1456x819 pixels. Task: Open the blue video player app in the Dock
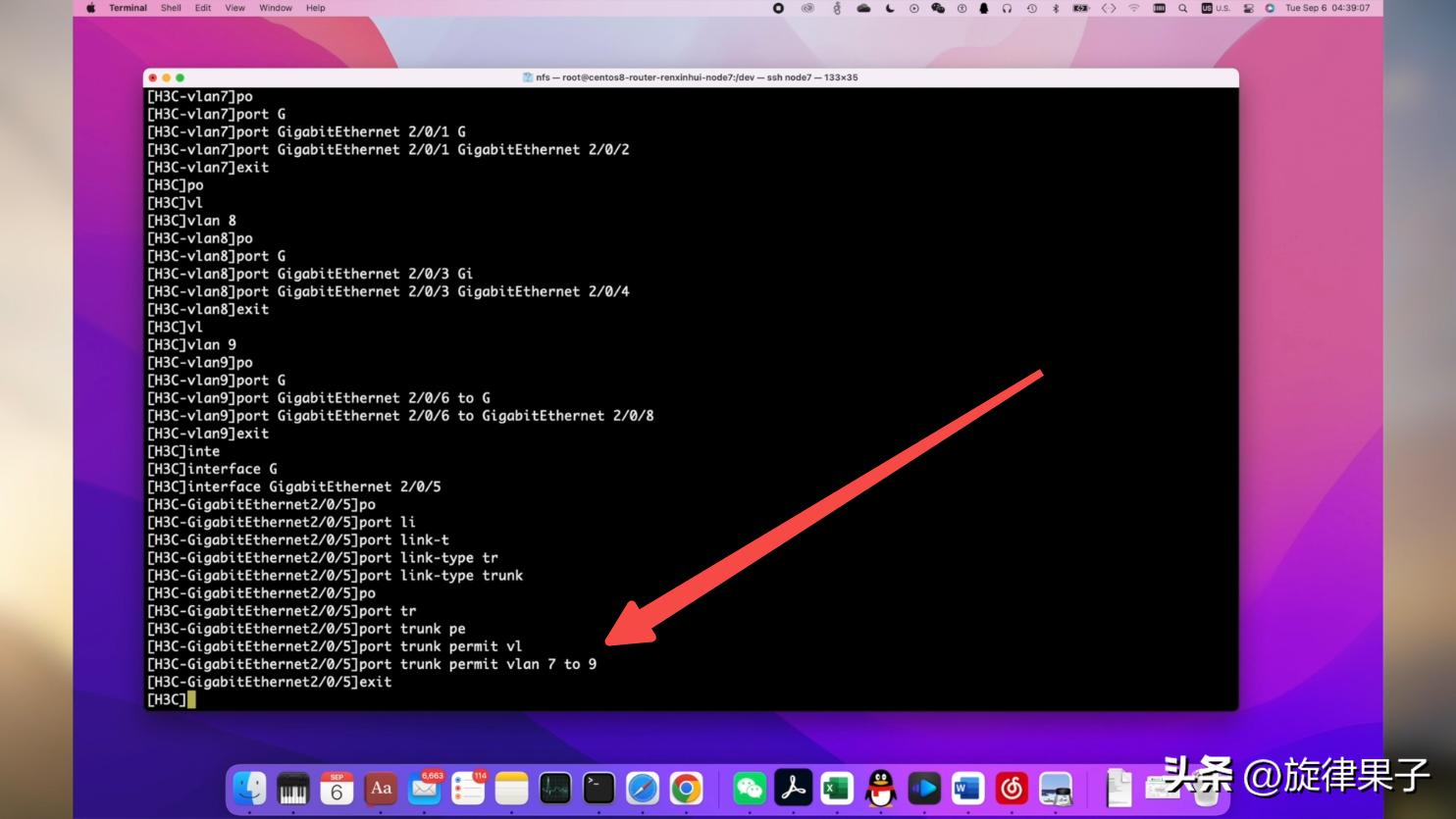pyautogui.click(x=924, y=788)
